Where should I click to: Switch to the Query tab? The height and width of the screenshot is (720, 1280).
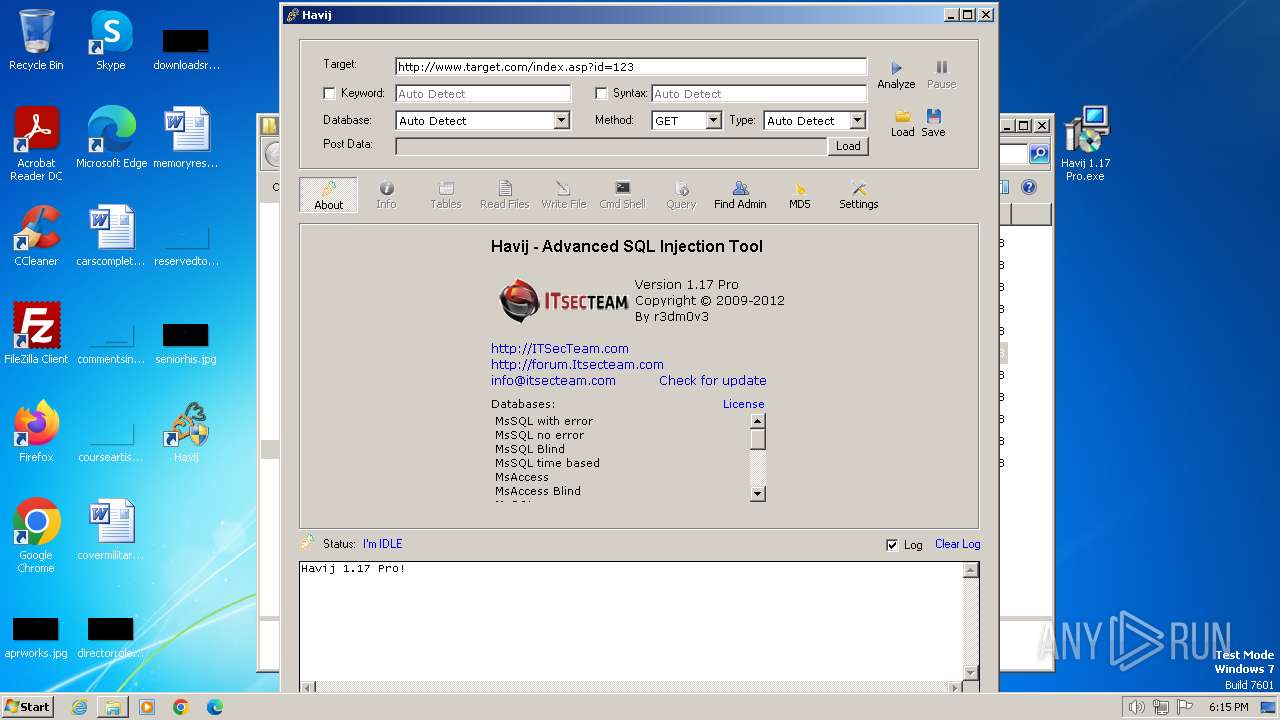pos(681,195)
